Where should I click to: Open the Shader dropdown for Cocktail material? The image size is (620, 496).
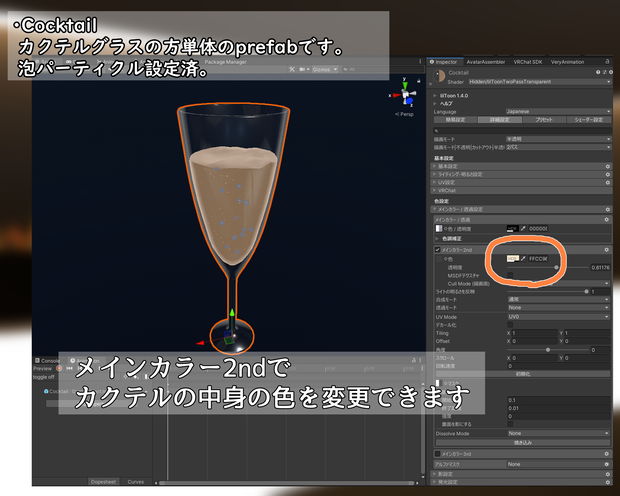(x=540, y=82)
